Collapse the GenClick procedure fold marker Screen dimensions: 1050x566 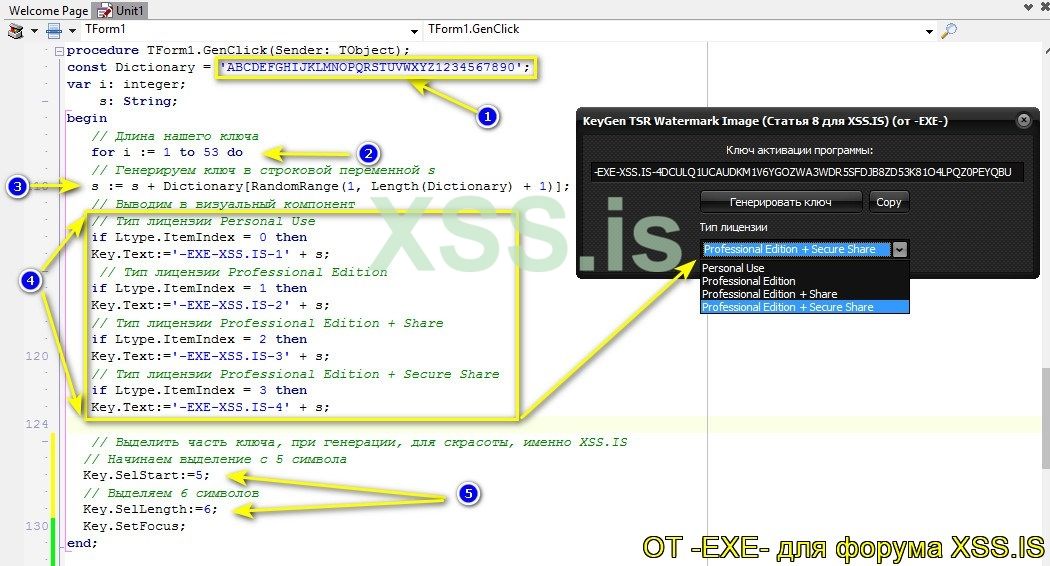coord(59,51)
